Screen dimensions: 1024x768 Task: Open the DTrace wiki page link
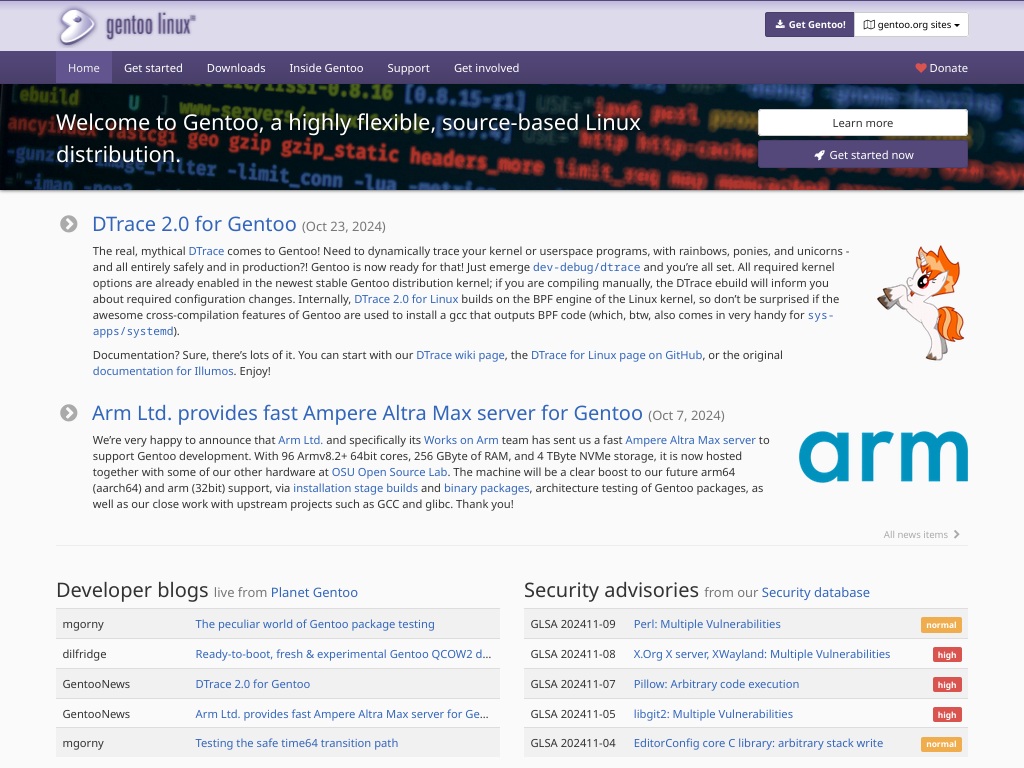coord(460,355)
